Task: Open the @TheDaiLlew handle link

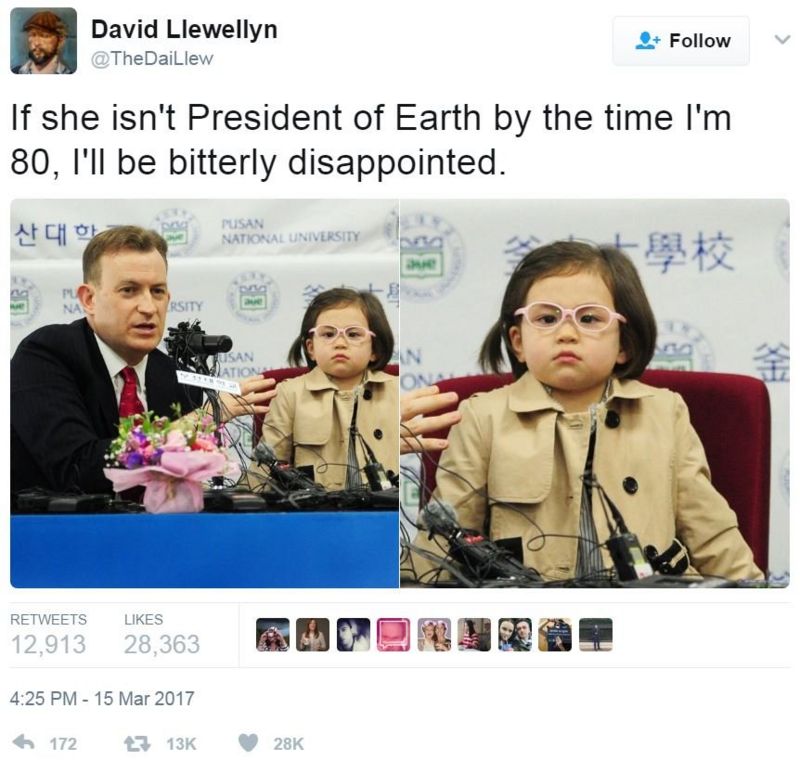Action: pos(152,59)
